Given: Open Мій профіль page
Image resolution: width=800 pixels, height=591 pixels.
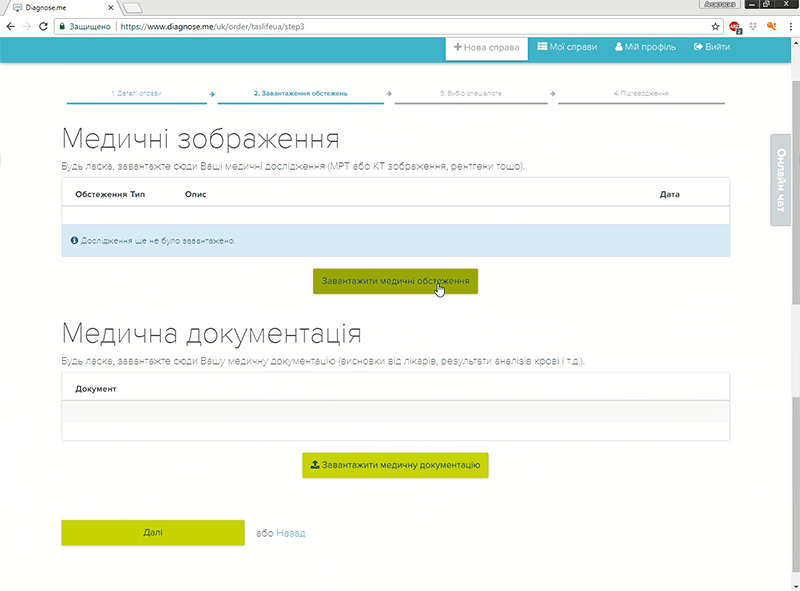Looking at the screenshot, I should tap(645, 47).
